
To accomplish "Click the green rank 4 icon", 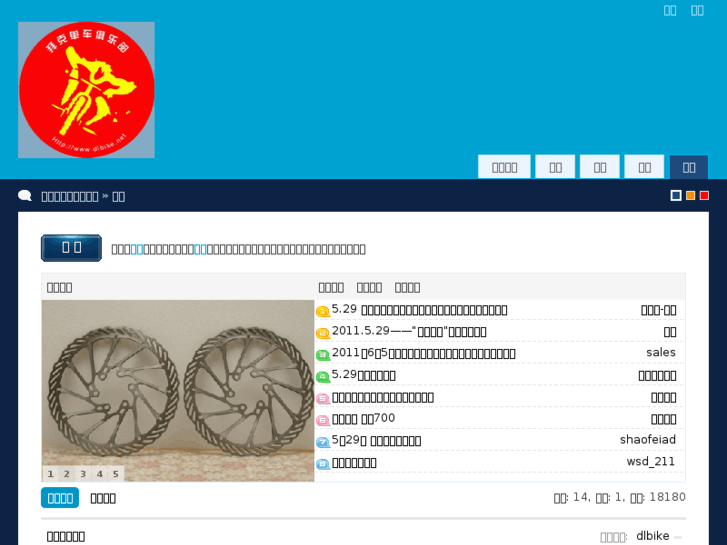I will (323, 377).
